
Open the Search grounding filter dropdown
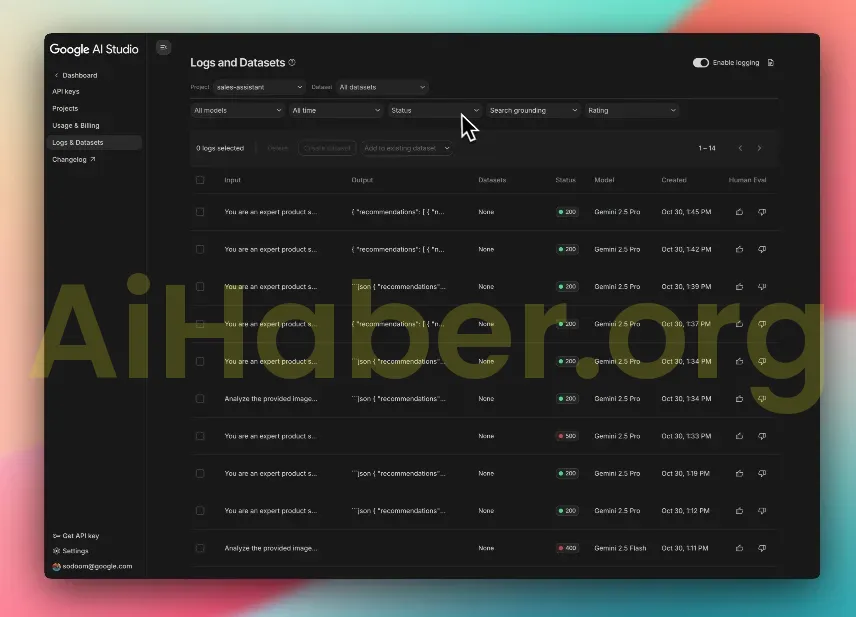533,111
